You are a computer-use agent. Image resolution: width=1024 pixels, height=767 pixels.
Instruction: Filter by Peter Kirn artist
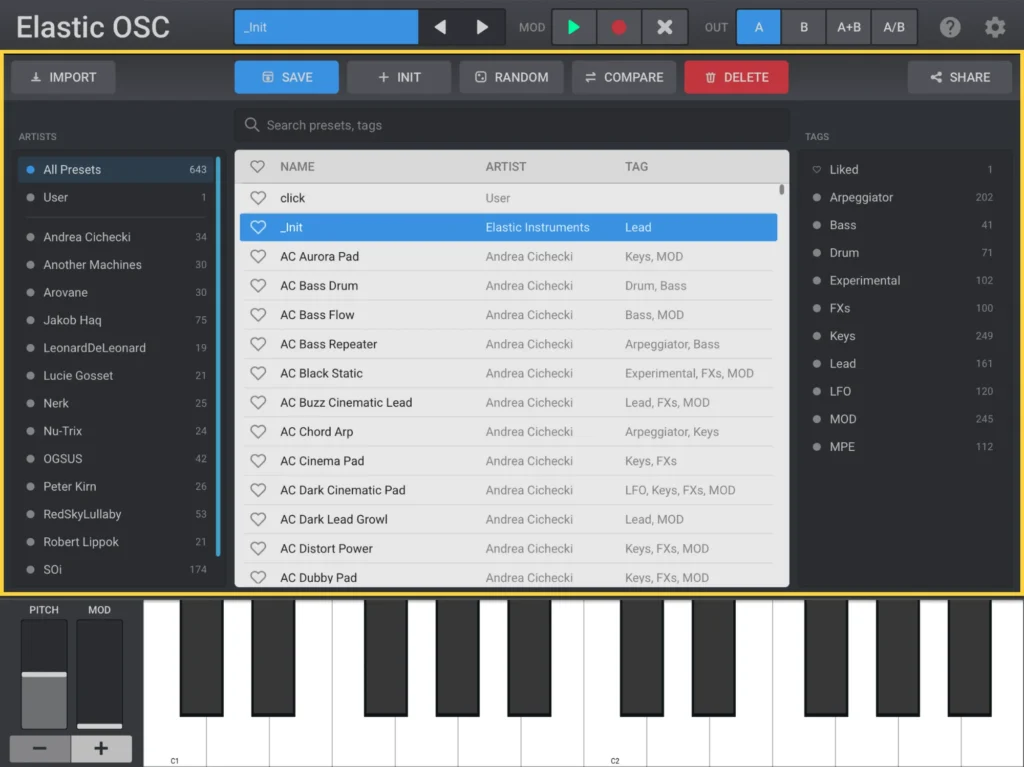[x=116, y=486]
